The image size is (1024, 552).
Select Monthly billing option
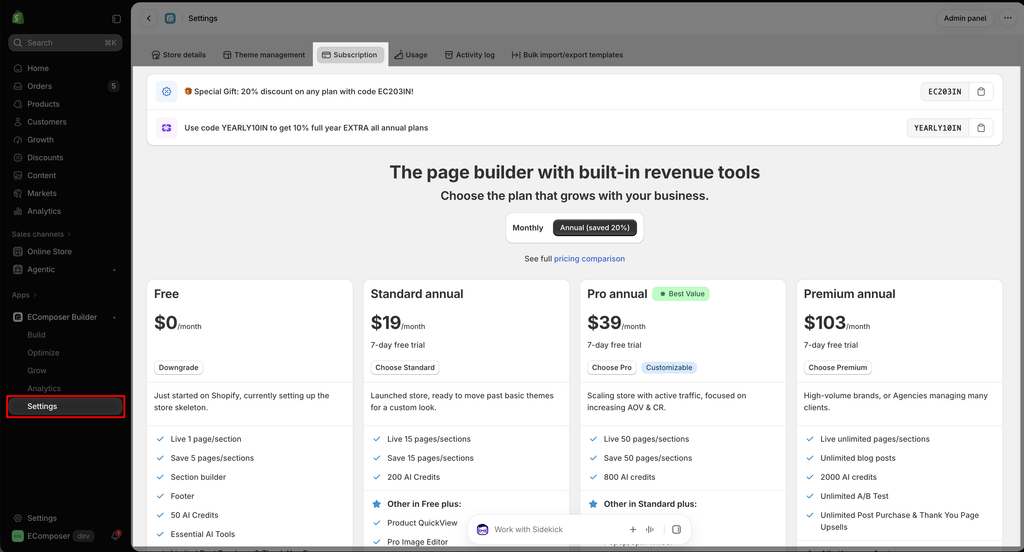point(528,228)
